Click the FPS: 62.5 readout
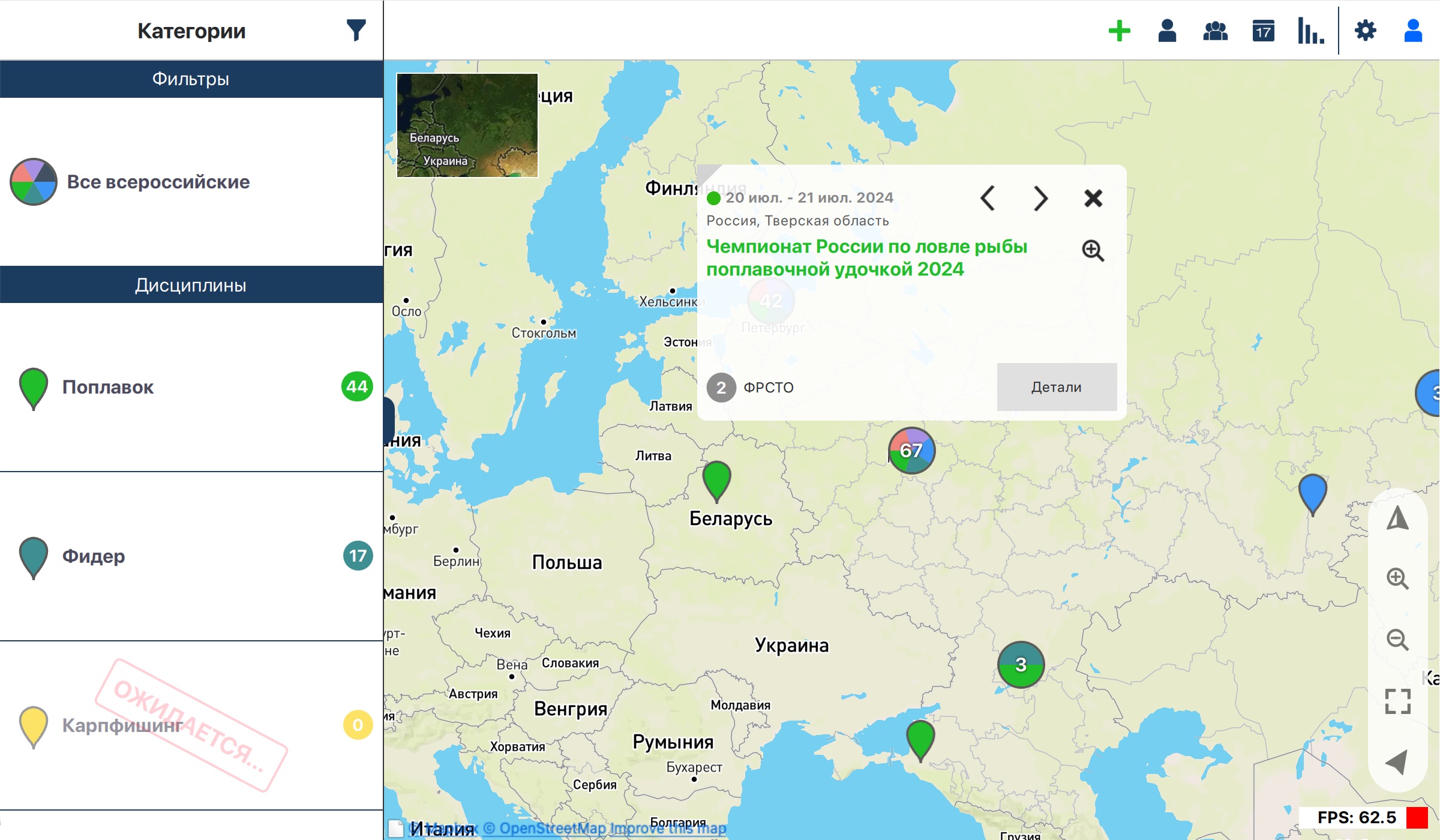Image resolution: width=1440 pixels, height=840 pixels. [1357, 817]
